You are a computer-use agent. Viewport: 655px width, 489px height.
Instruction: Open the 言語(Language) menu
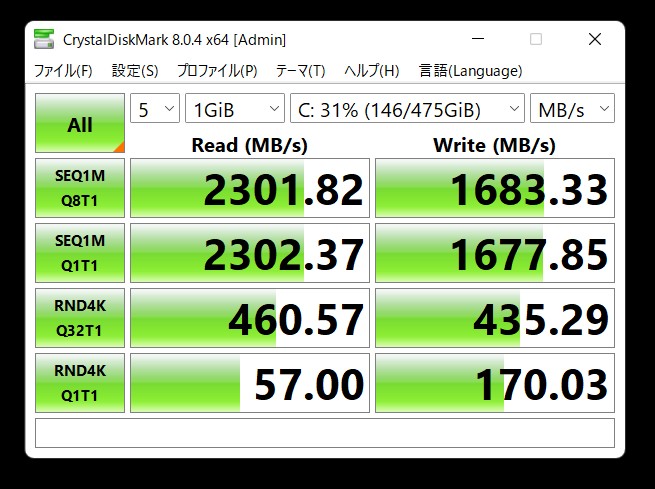(470, 71)
